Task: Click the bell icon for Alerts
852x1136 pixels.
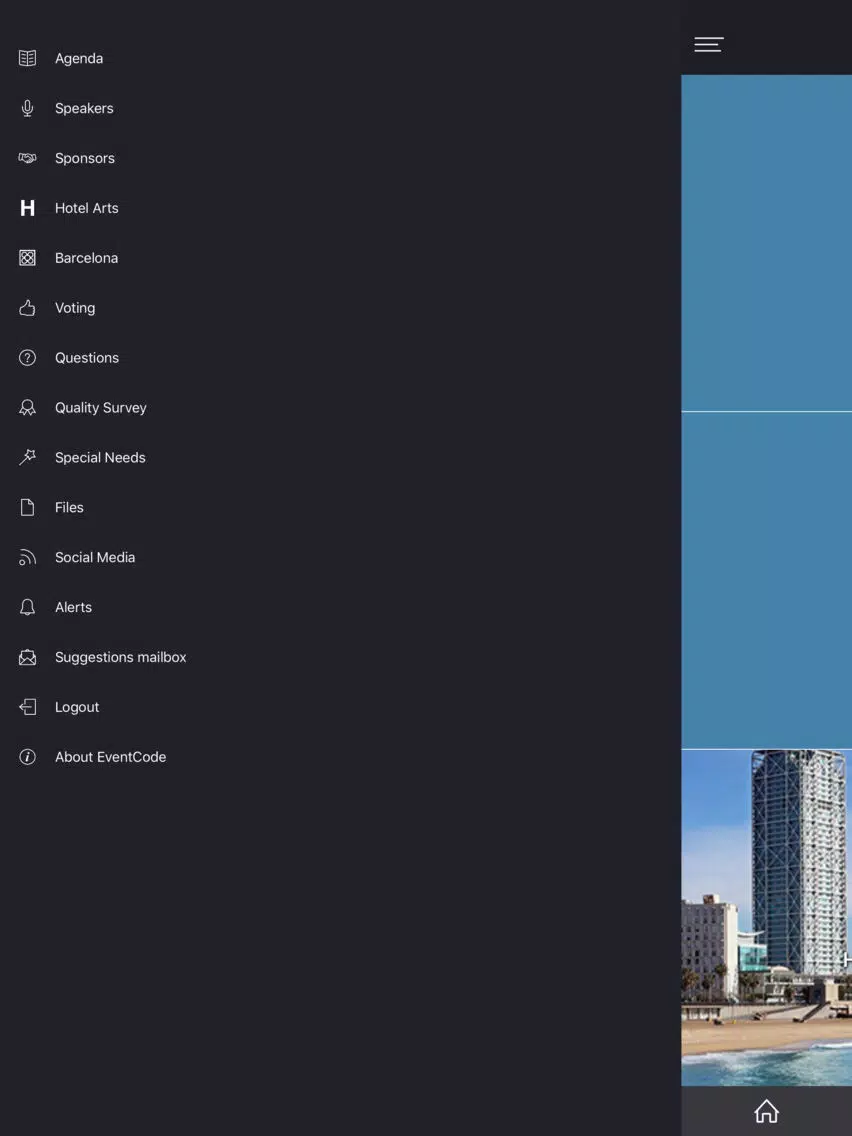Action: coord(27,607)
